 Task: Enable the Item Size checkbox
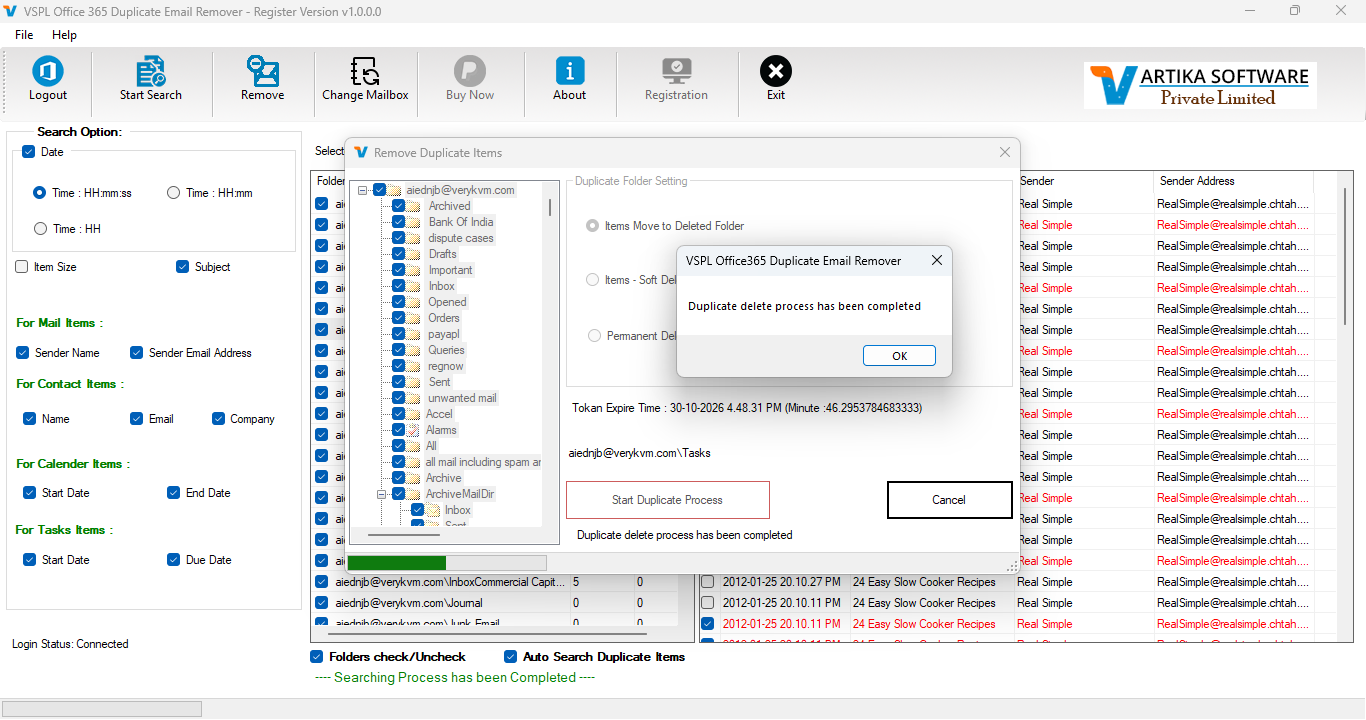pos(22,267)
